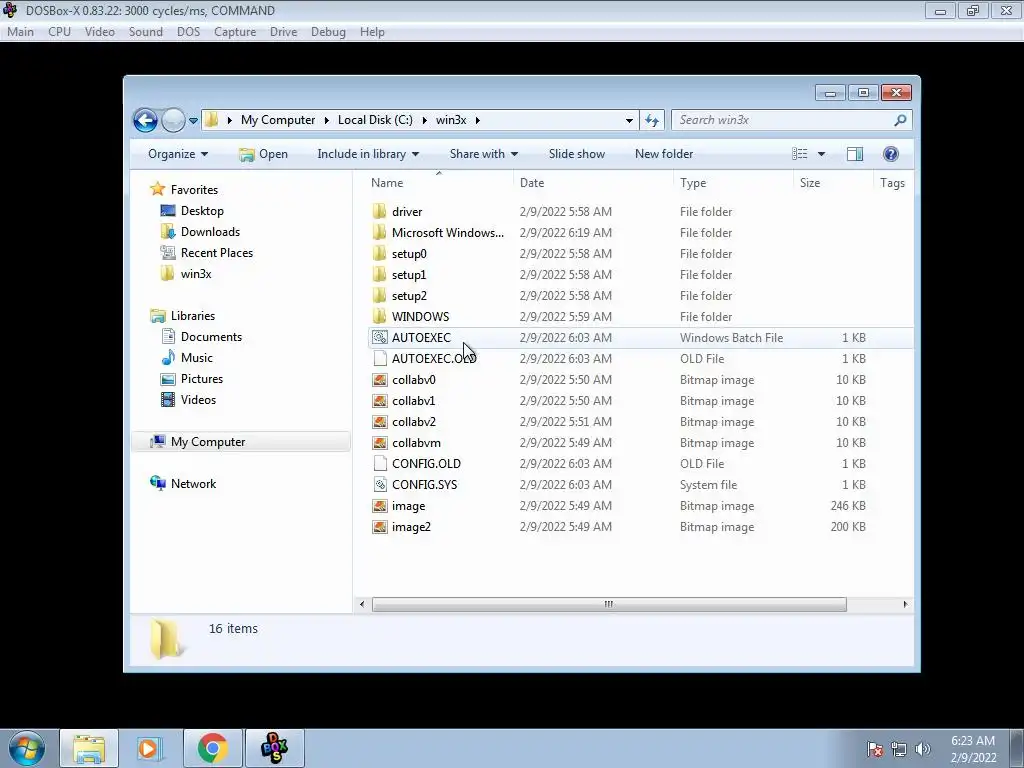
Task: Open the address bar history dropdown
Action: (x=629, y=120)
